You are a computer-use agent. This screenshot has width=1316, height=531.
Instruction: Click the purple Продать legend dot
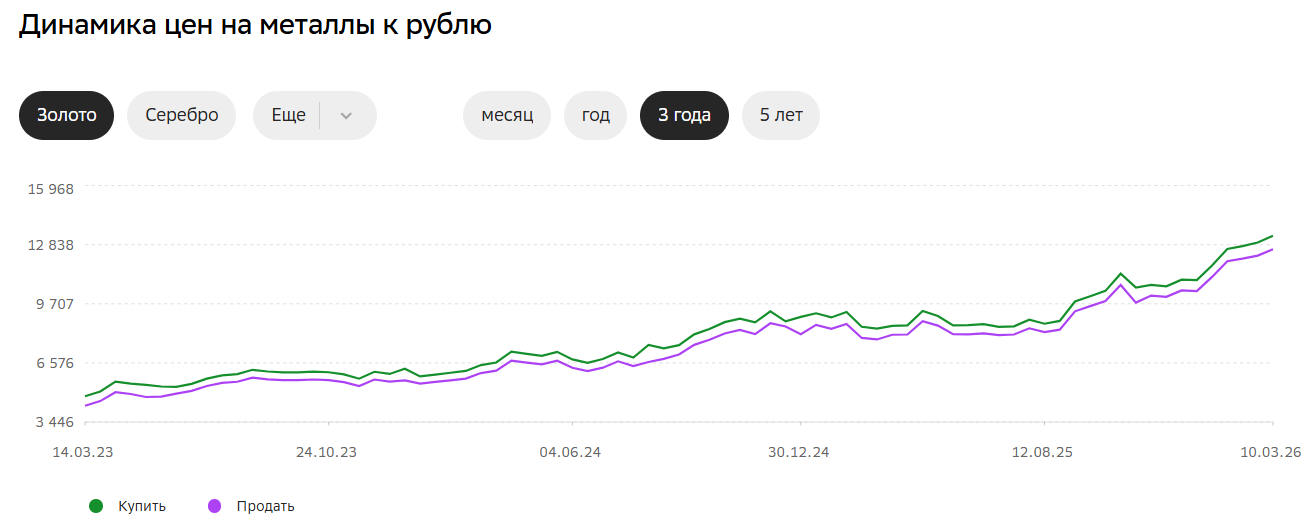point(214,506)
